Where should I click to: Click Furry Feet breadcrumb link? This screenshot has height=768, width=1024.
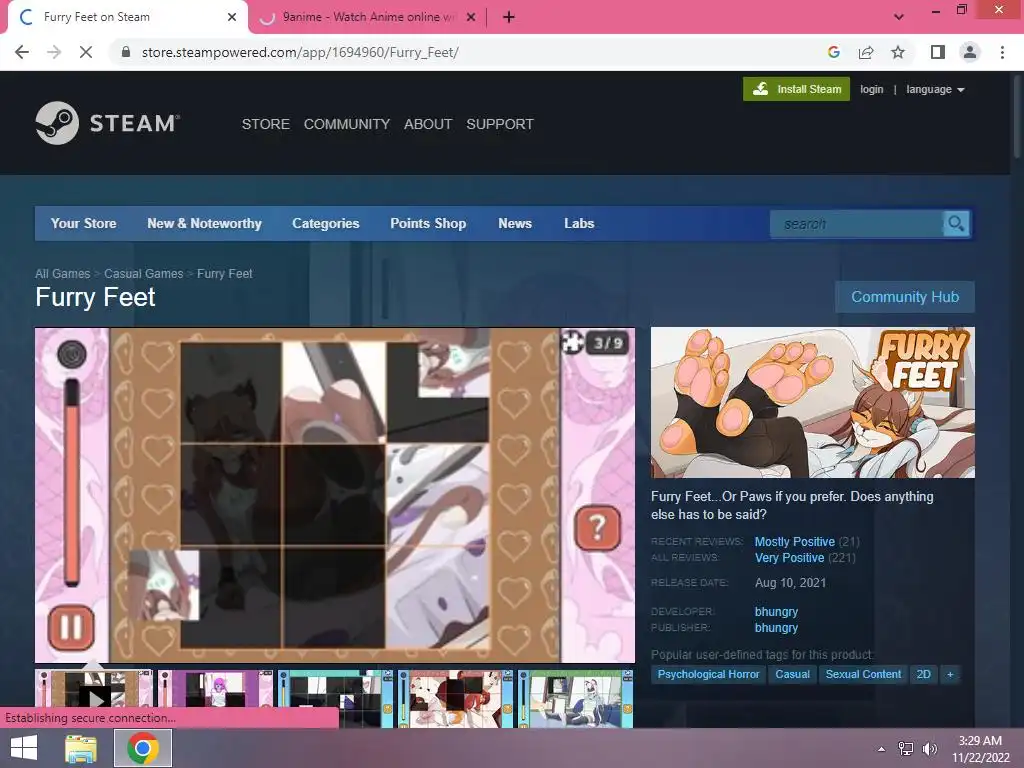[225, 274]
